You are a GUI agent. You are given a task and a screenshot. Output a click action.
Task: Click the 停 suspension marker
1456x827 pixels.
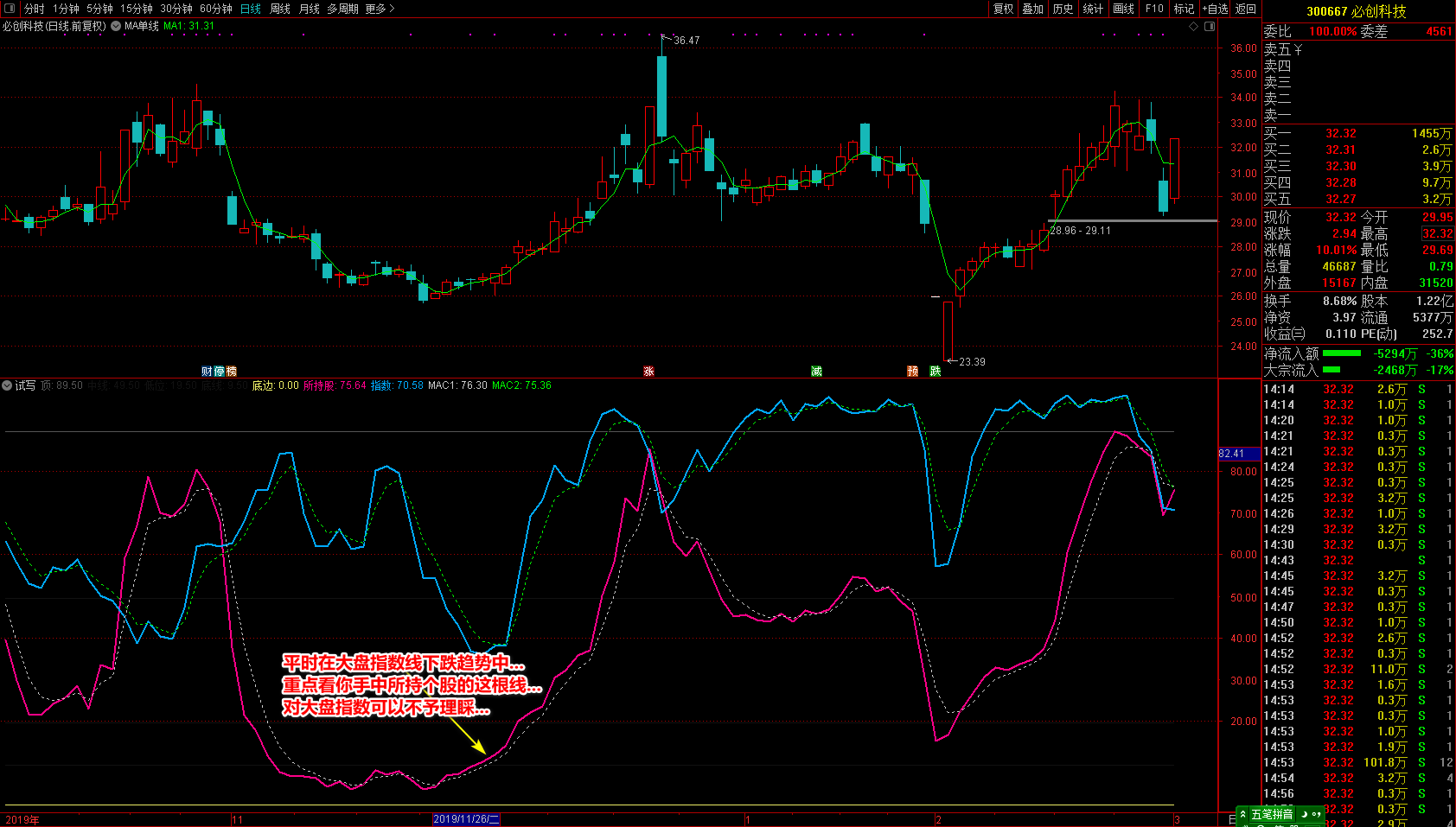pos(219,371)
